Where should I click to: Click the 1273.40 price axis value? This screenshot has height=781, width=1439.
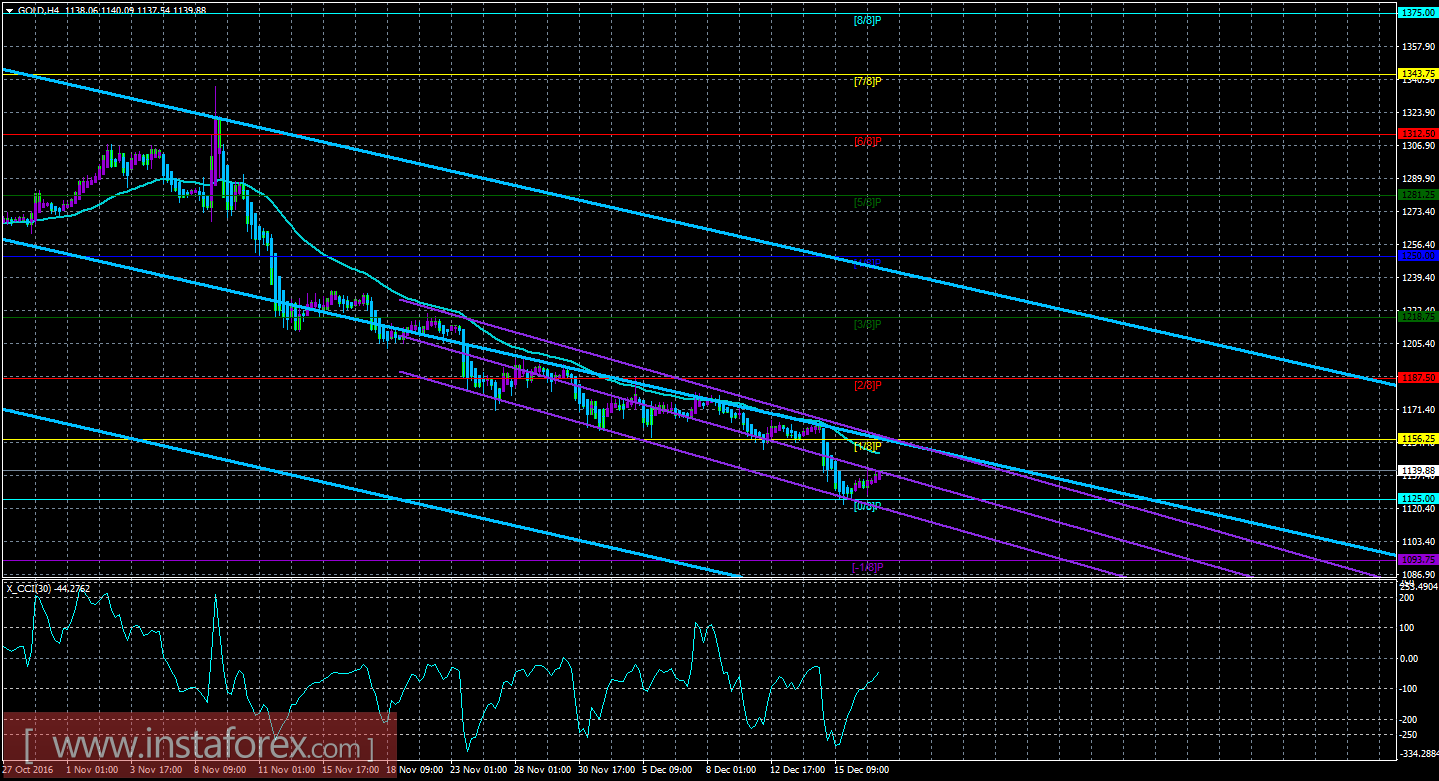(x=1418, y=212)
